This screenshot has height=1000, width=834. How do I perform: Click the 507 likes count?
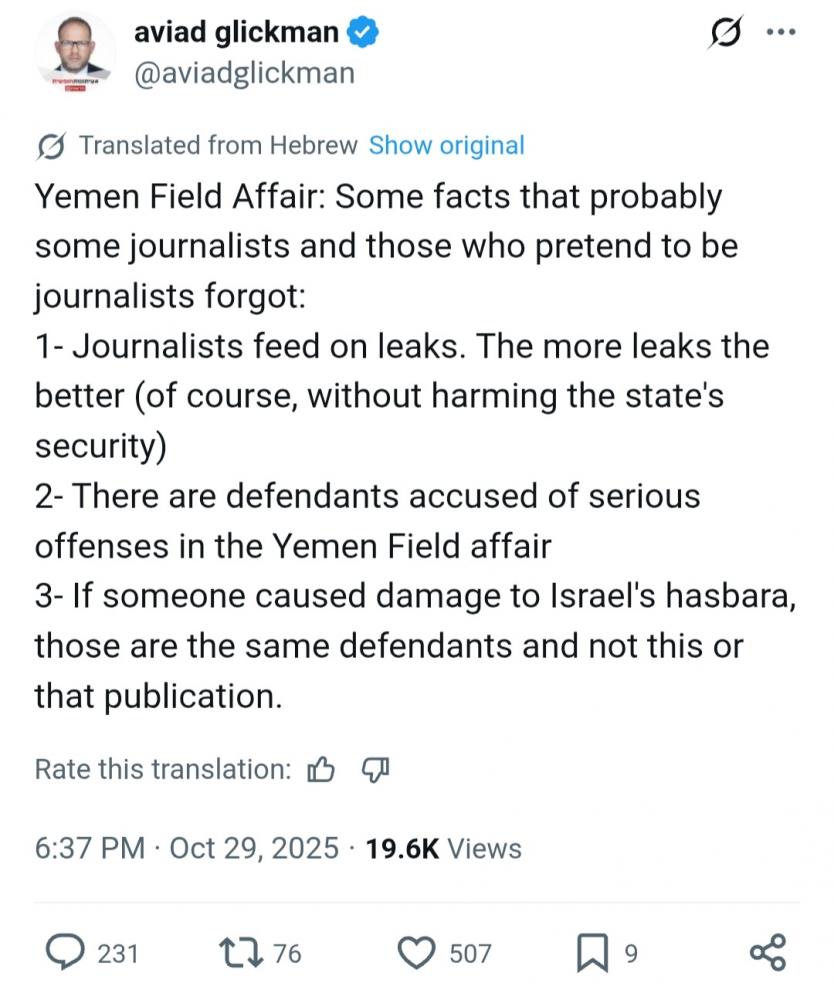pos(470,953)
